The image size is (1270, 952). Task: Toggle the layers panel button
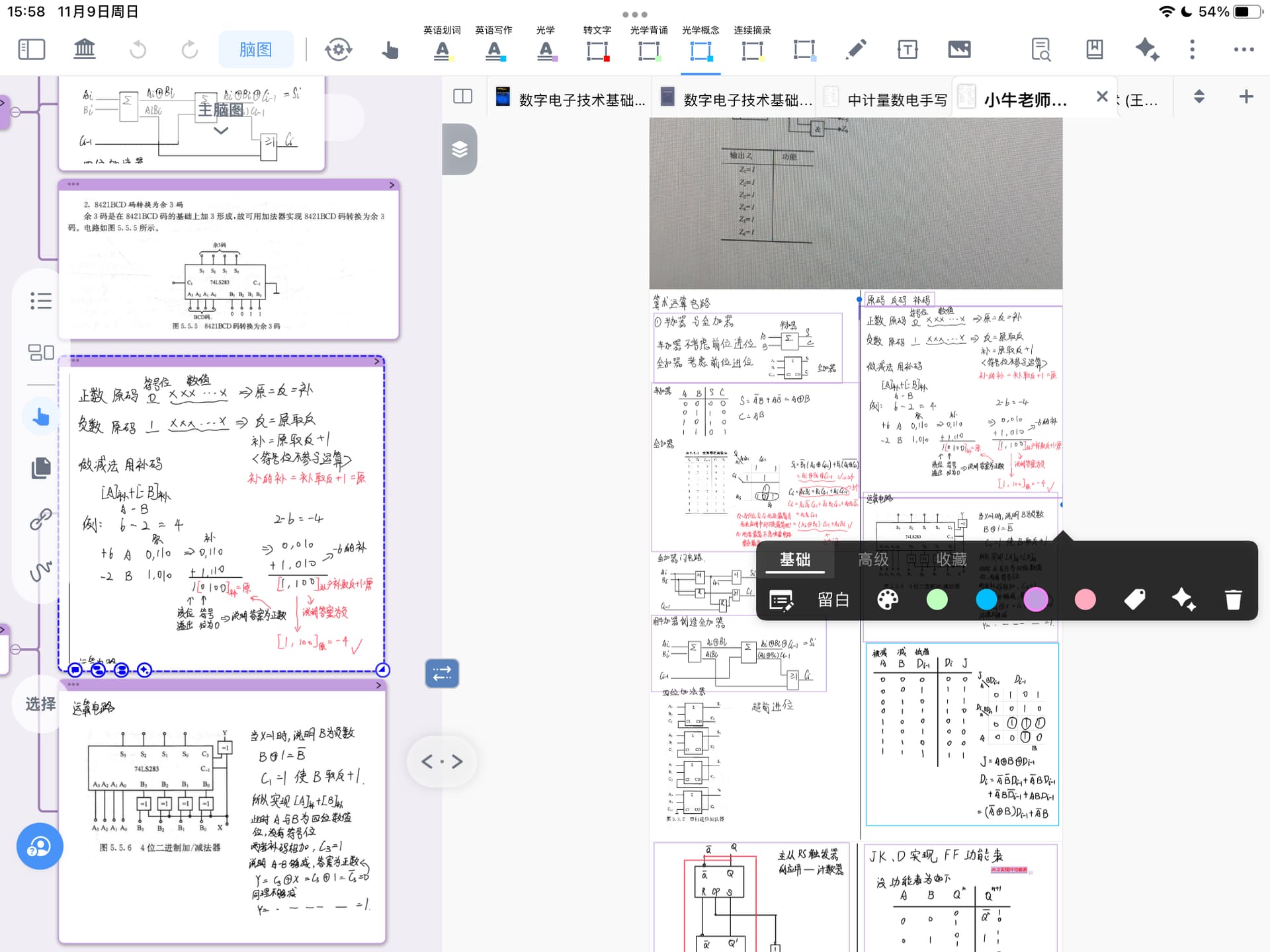460,149
